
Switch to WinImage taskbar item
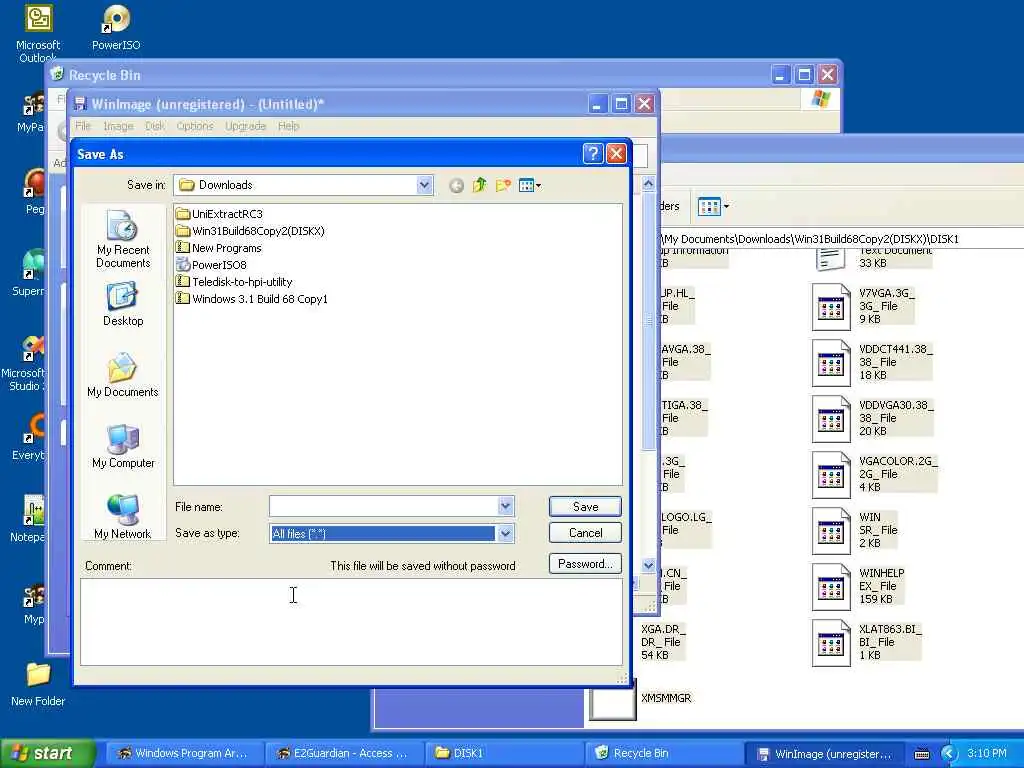(824, 754)
